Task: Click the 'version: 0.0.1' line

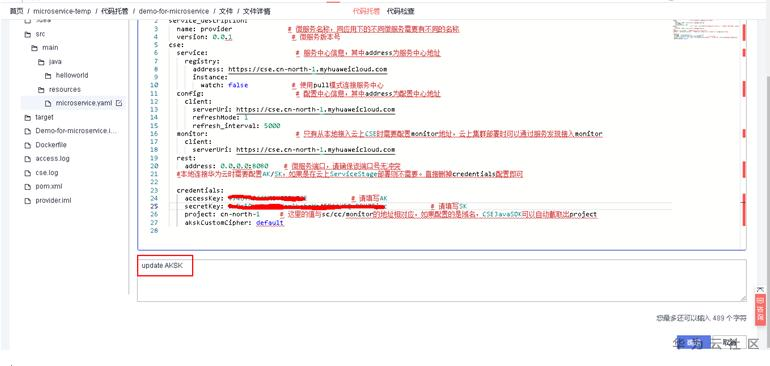Action: click(x=204, y=37)
